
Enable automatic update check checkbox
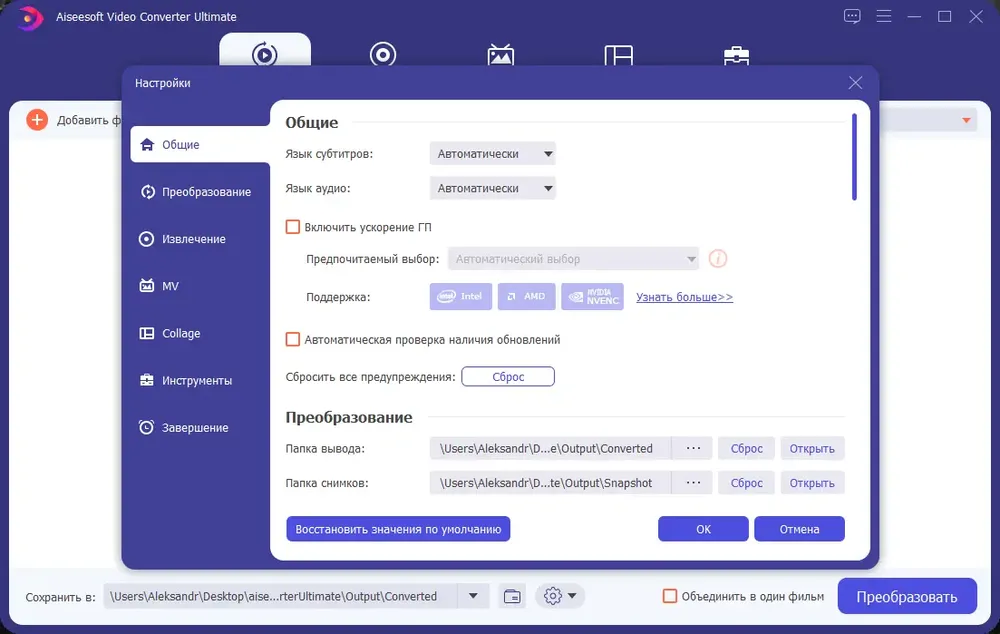293,339
